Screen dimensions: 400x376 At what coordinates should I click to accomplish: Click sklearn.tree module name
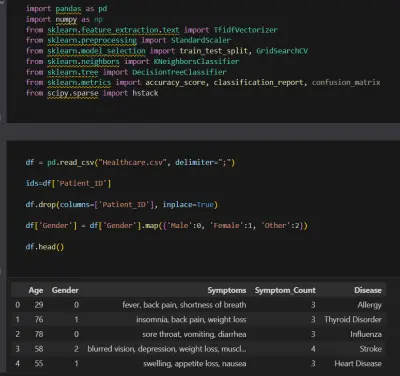click(73, 72)
